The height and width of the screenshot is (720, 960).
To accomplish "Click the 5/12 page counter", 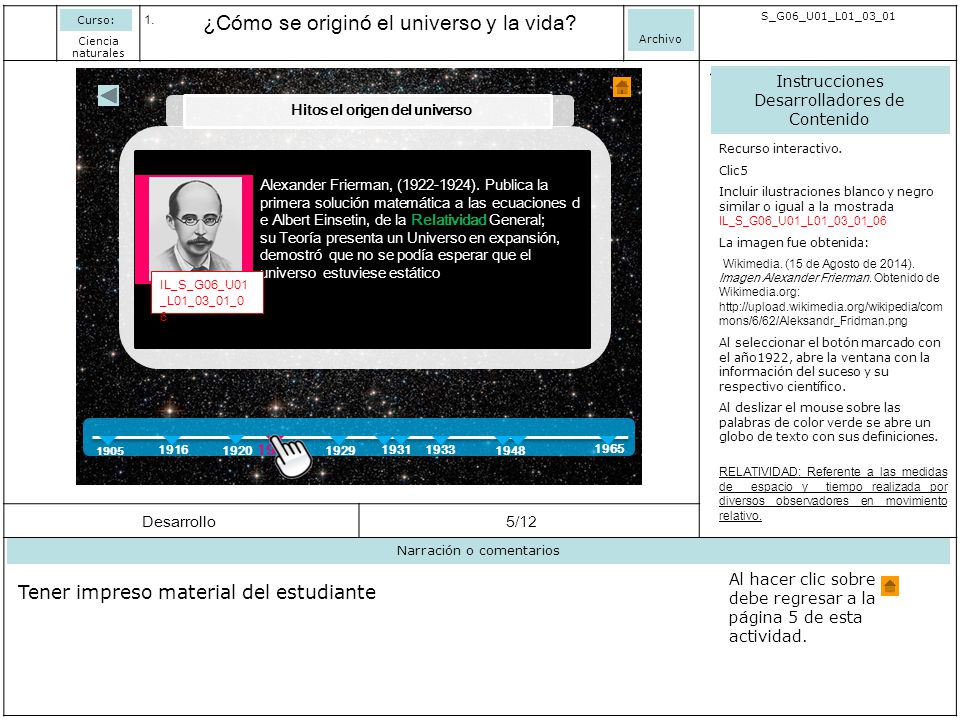I will [x=521, y=522].
